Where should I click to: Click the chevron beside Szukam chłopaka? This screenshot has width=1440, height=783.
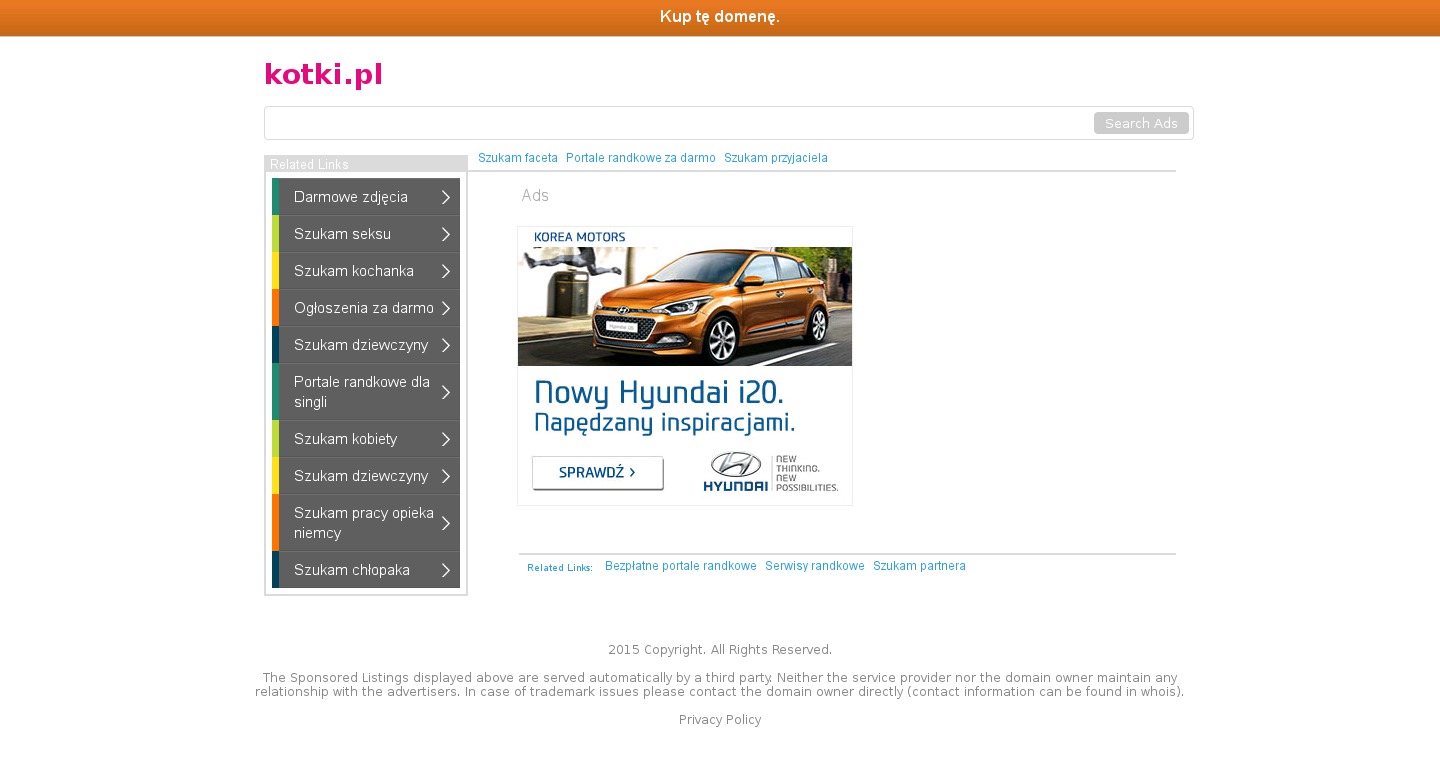coord(446,571)
